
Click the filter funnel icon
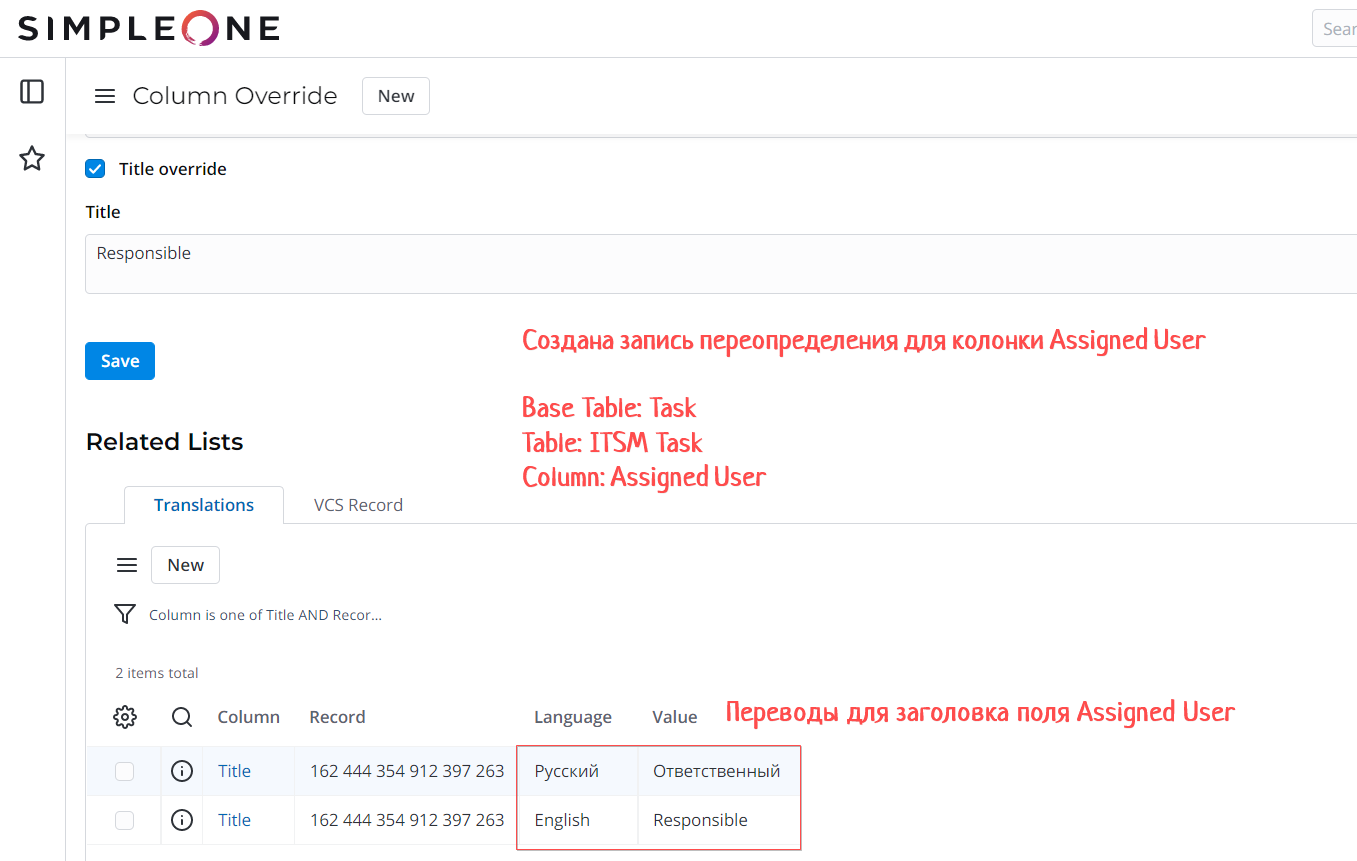click(x=125, y=614)
